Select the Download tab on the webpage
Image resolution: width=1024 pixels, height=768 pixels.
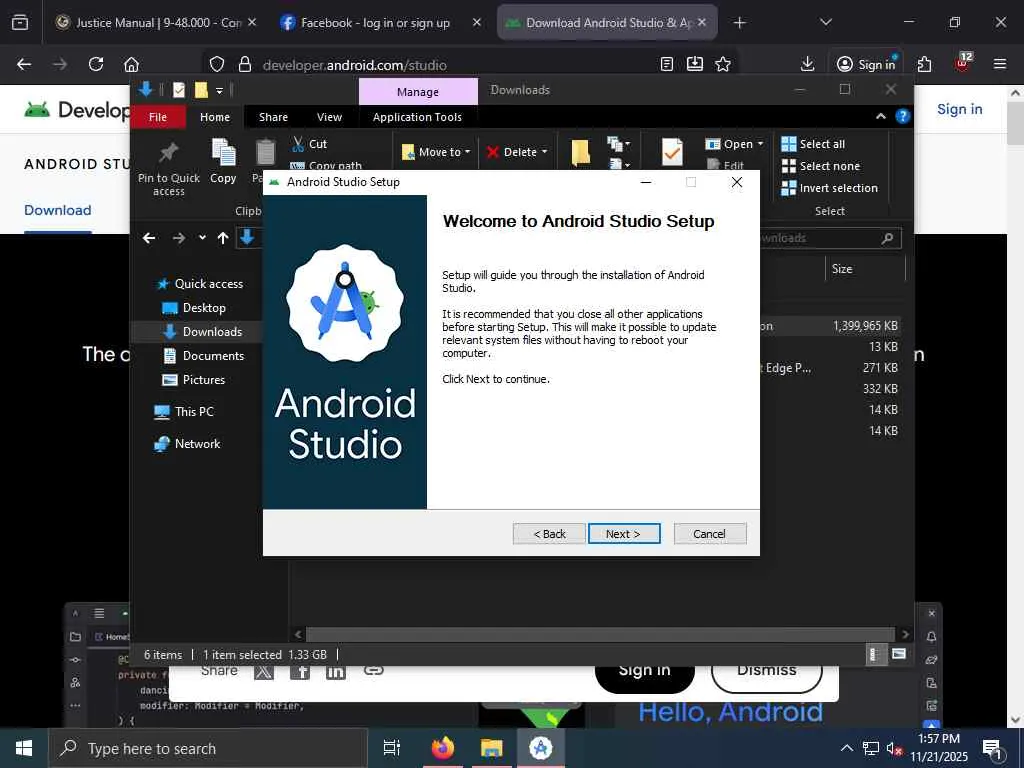57,210
